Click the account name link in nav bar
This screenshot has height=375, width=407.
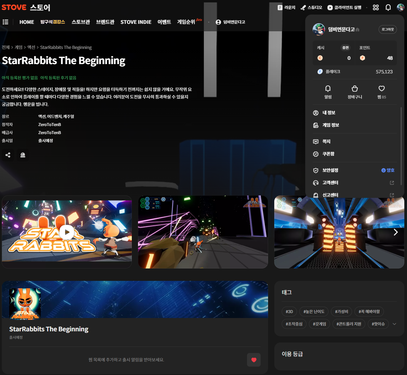pyautogui.click(x=230, y=22)
